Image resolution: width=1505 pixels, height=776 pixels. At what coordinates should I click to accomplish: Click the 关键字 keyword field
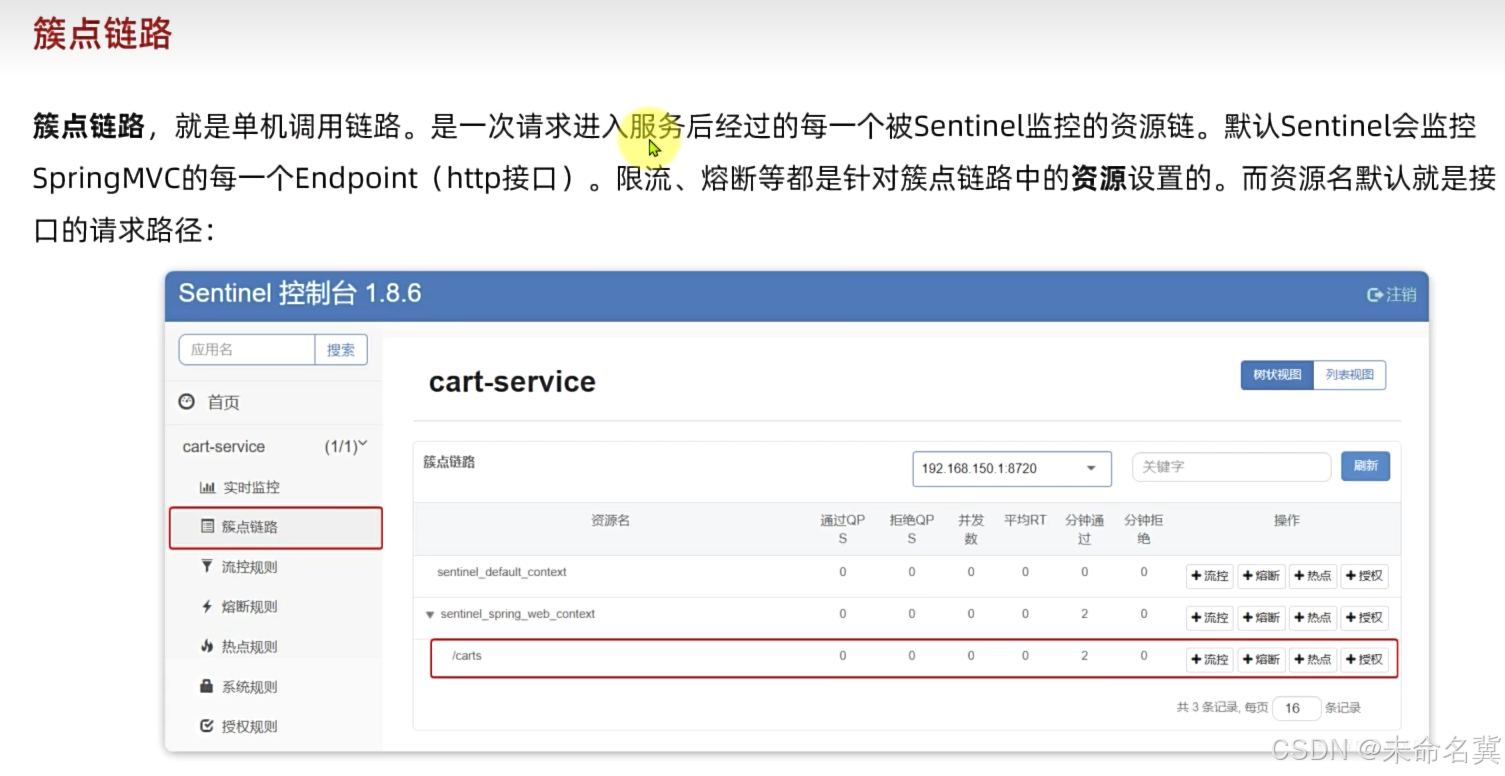tap(1231, 467)
